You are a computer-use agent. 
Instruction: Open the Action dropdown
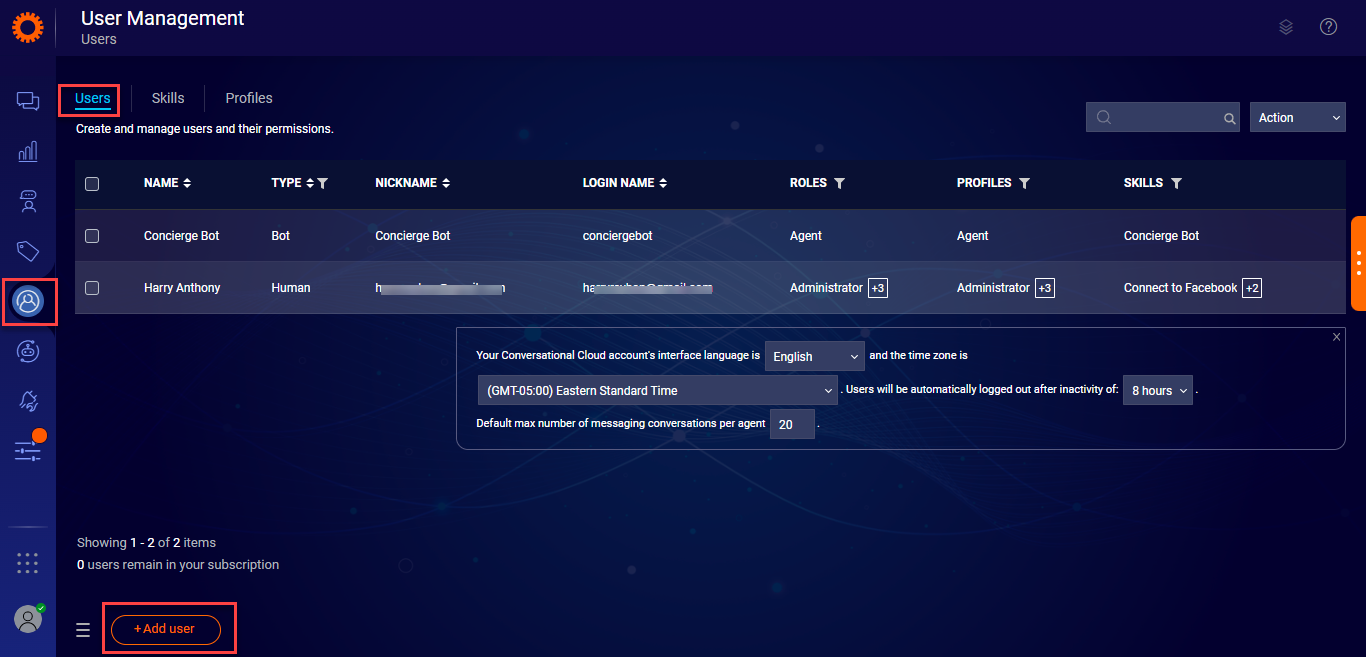(x=1297, y=118)
